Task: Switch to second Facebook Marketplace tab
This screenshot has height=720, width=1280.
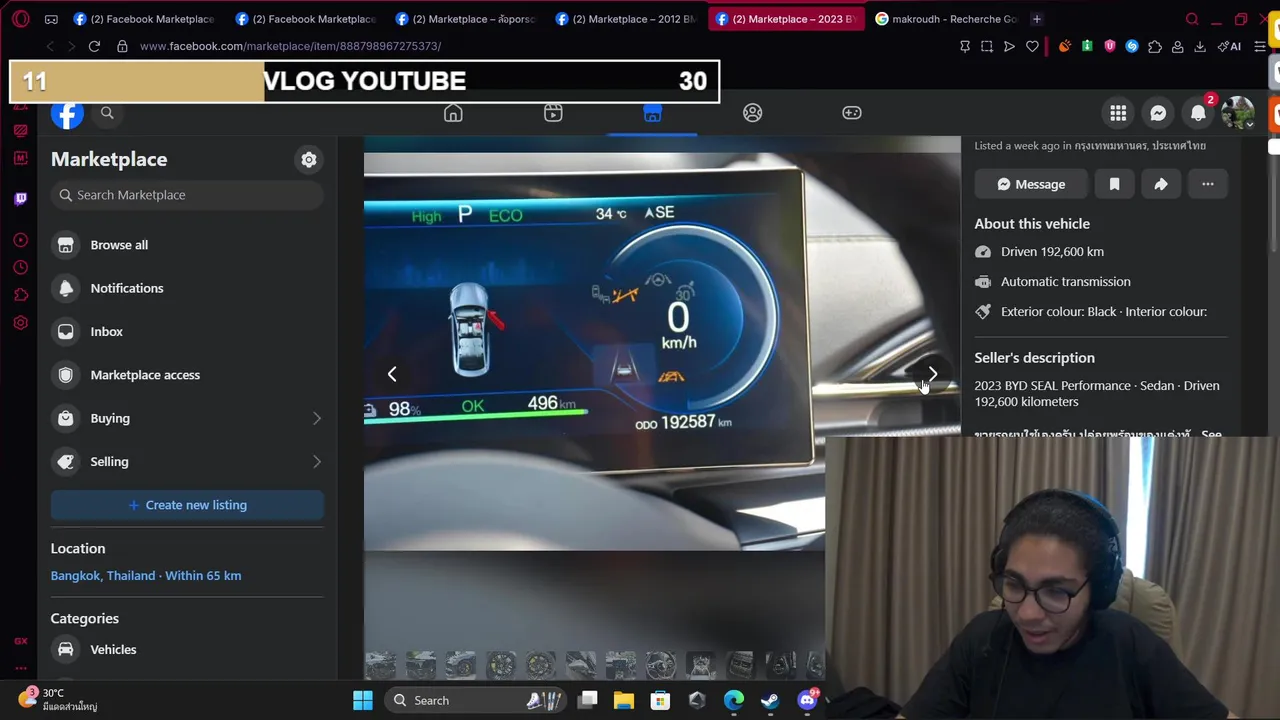Action: (305, 19)
